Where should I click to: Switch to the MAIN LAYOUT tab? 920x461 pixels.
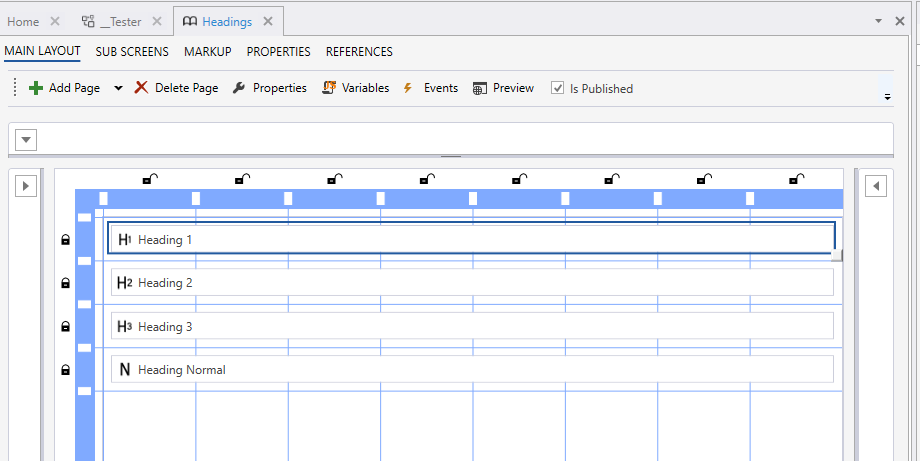(42, 51)
